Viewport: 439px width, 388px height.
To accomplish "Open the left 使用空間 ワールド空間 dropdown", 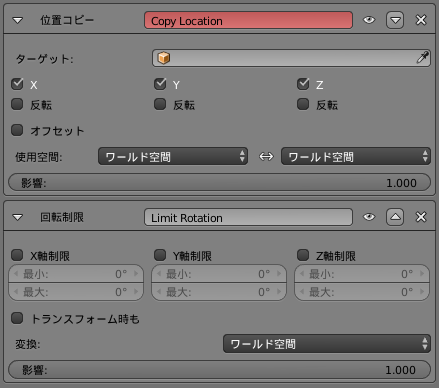I will pyautogui.click(x=173, y=156).
